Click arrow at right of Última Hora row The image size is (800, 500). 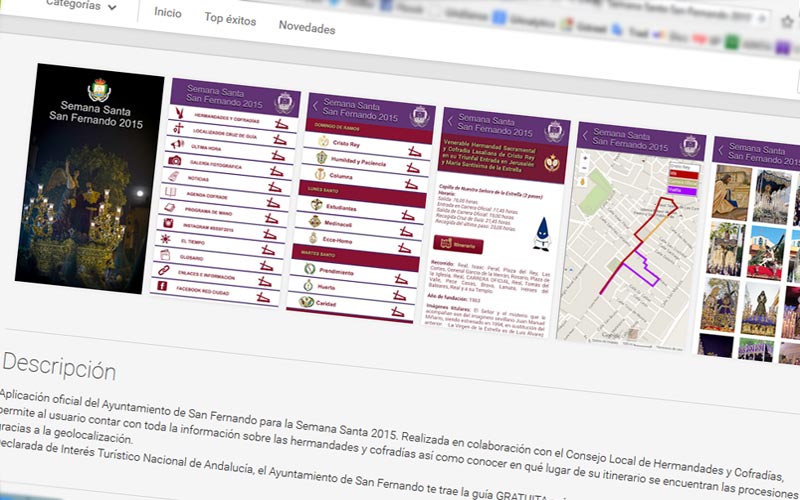[x=278, y=156]
